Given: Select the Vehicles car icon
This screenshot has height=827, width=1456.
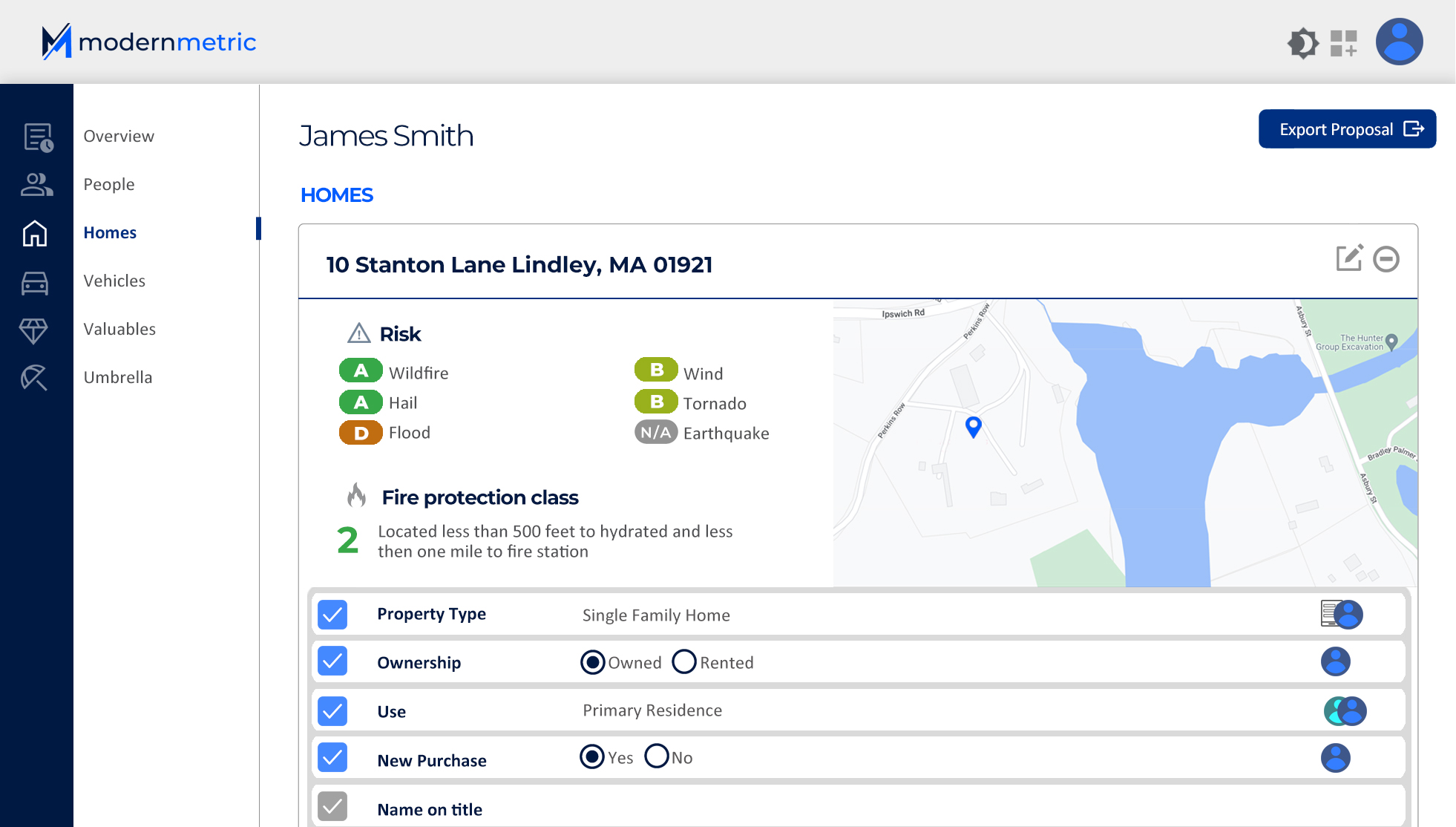Looking at the screenshot, I should pos(35,282).
